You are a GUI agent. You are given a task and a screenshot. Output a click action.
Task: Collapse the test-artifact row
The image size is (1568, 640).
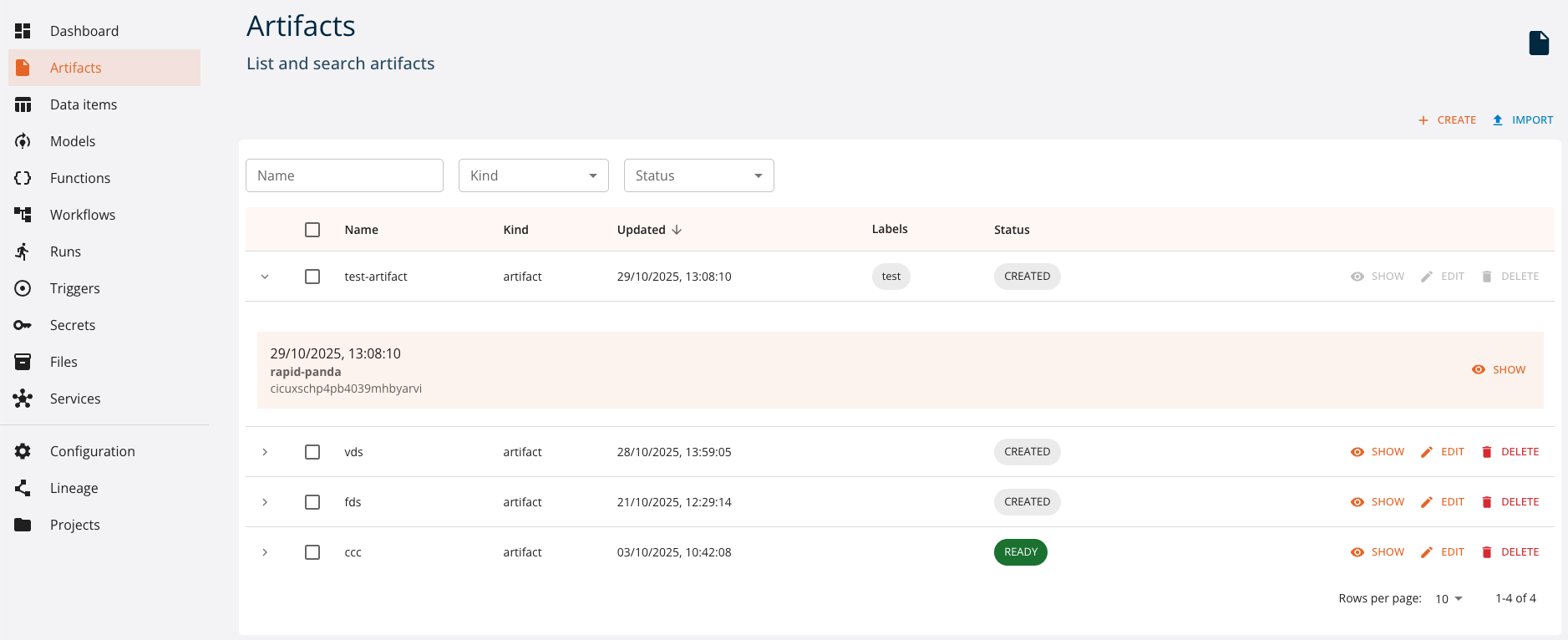pos(265,277)
